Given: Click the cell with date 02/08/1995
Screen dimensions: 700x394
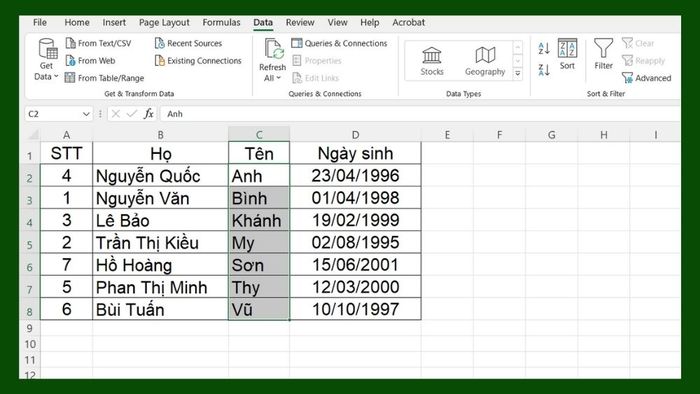Looking at the screenshot, I should tap(355, 242).
